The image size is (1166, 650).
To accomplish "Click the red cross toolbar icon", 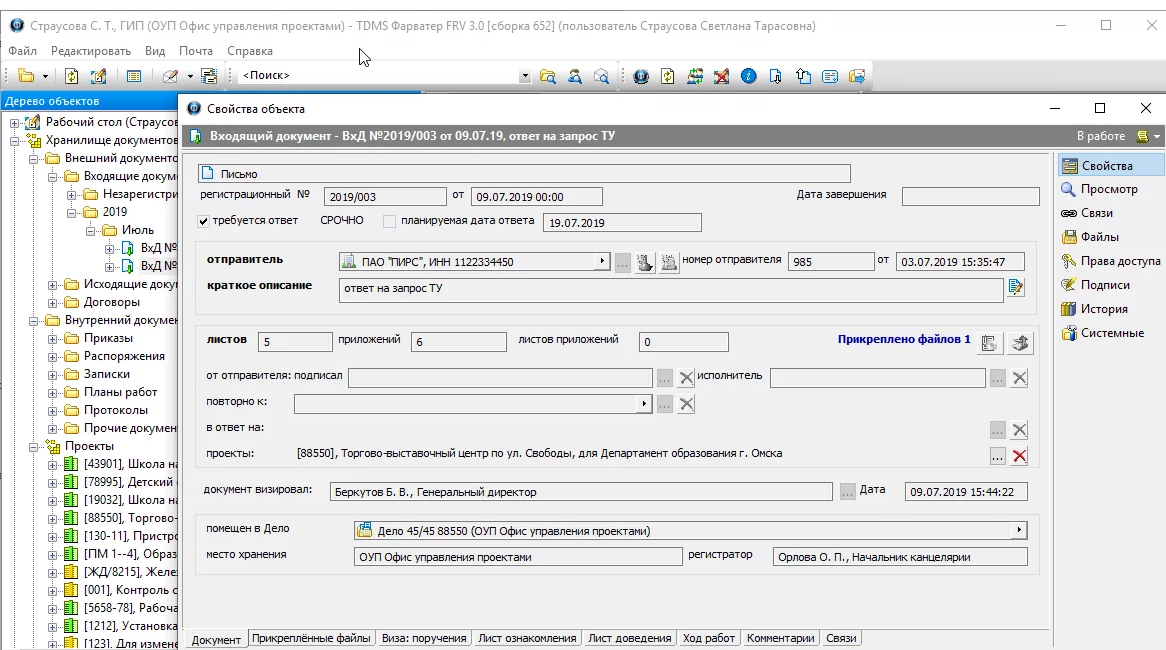I will click(721, 76).
